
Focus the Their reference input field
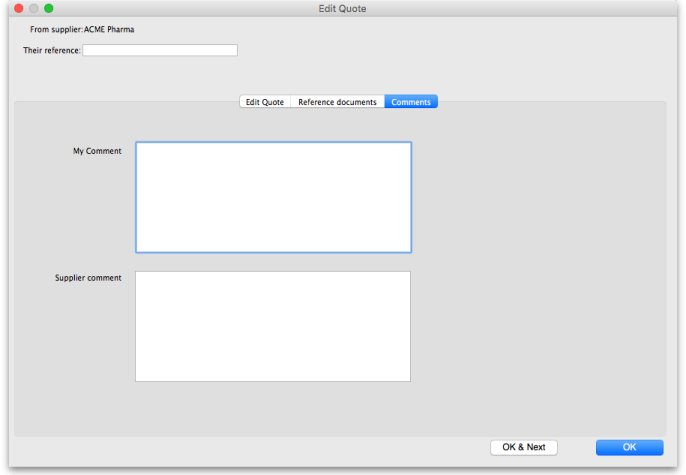point(160,50)
